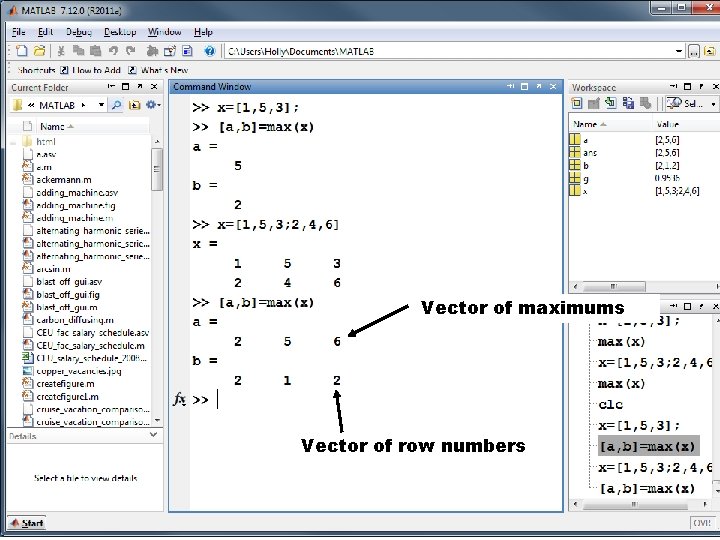Click the Save Workspace icon

[x=628, y=103]
